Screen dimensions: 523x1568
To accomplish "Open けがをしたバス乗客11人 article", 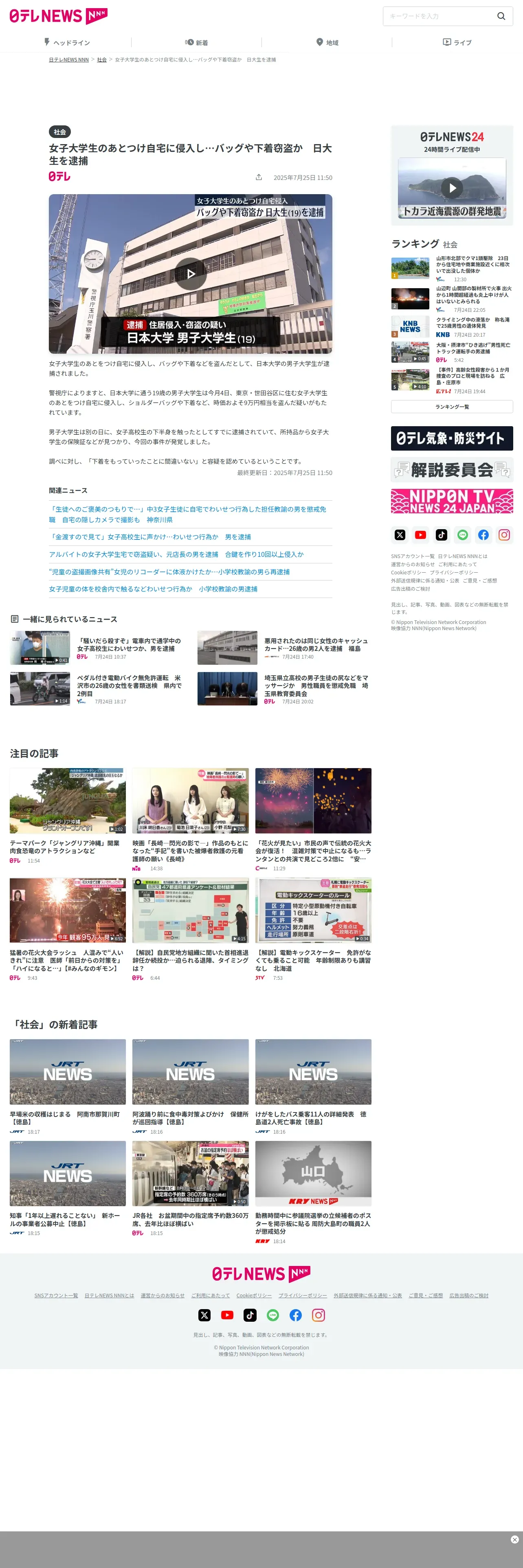I will point(313,1117).
